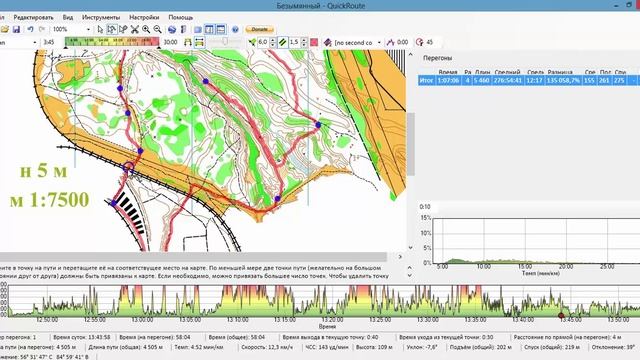The width and height of the screenshot is (640, 360).
Task: Click the circled start point on the map
Action: tap(128, 167)
